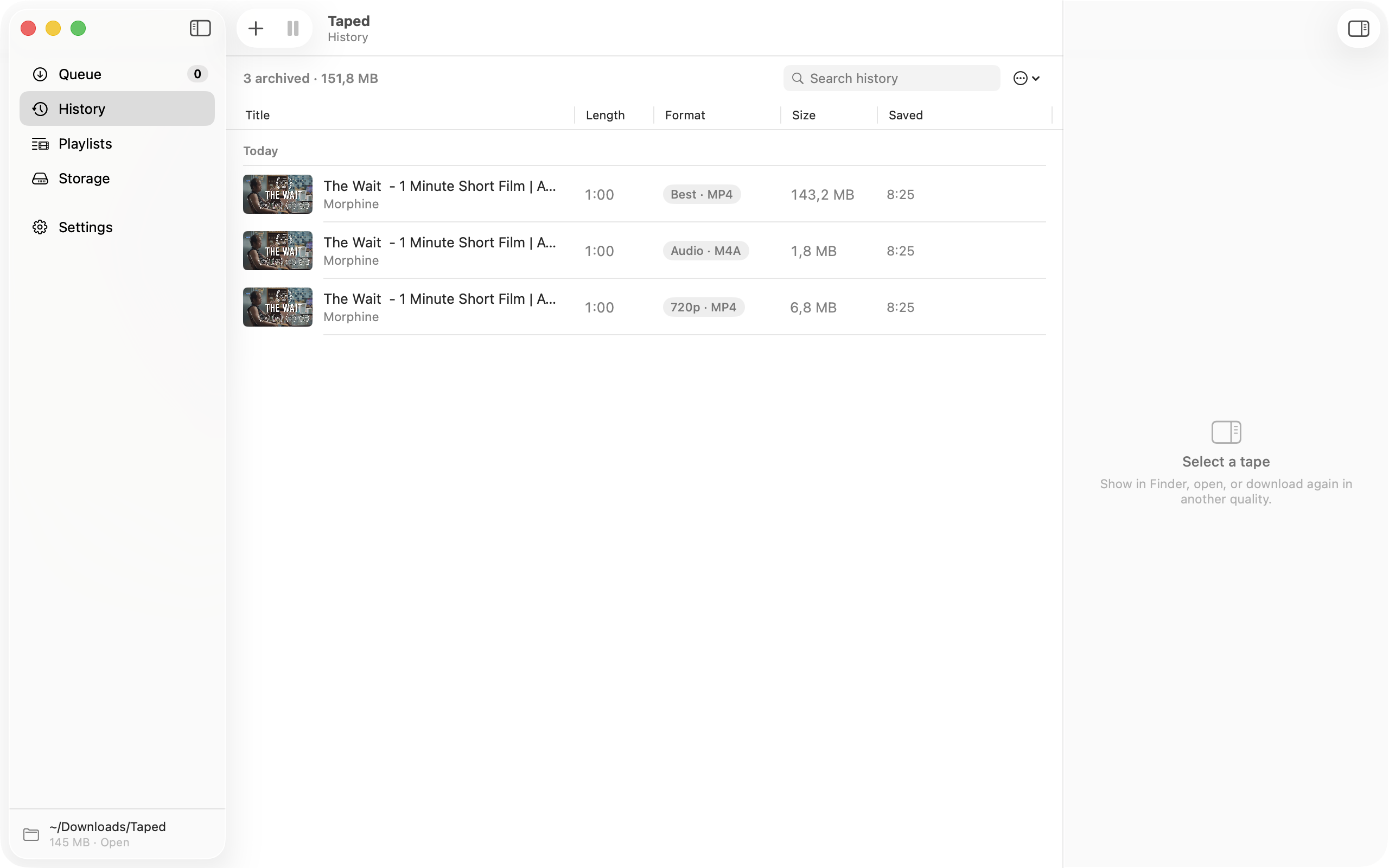The width and height of the screenshot is (1389, 868).
Task: Click the Audio · M4A format badge
Action: (x=705, y=251)
